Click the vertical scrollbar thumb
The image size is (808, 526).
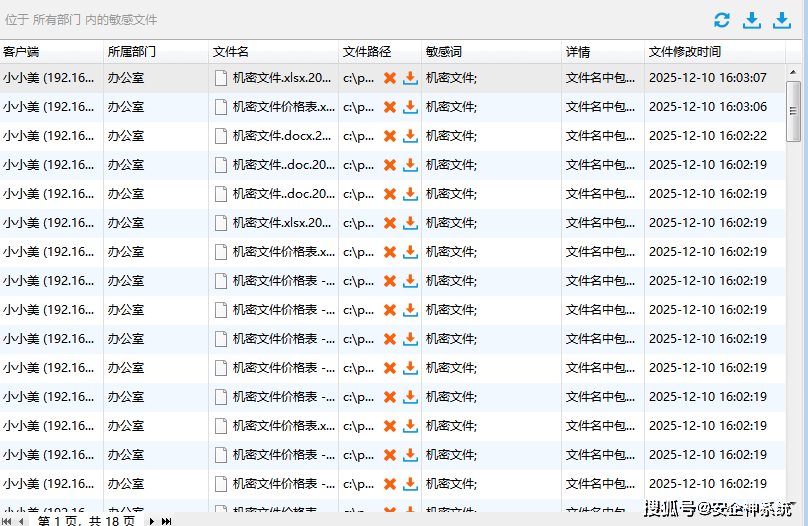coord(793,111)
